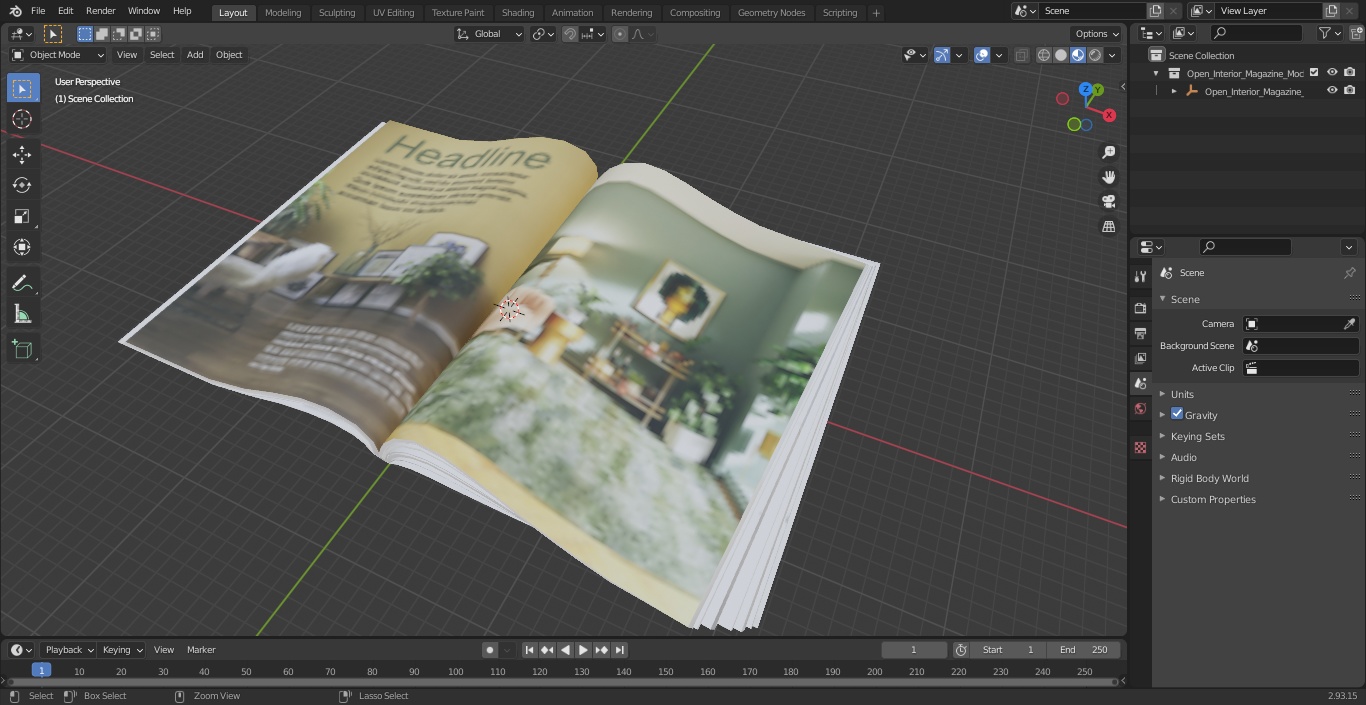
Task: Open Global transform orientation dropdown
Action: 489,34
